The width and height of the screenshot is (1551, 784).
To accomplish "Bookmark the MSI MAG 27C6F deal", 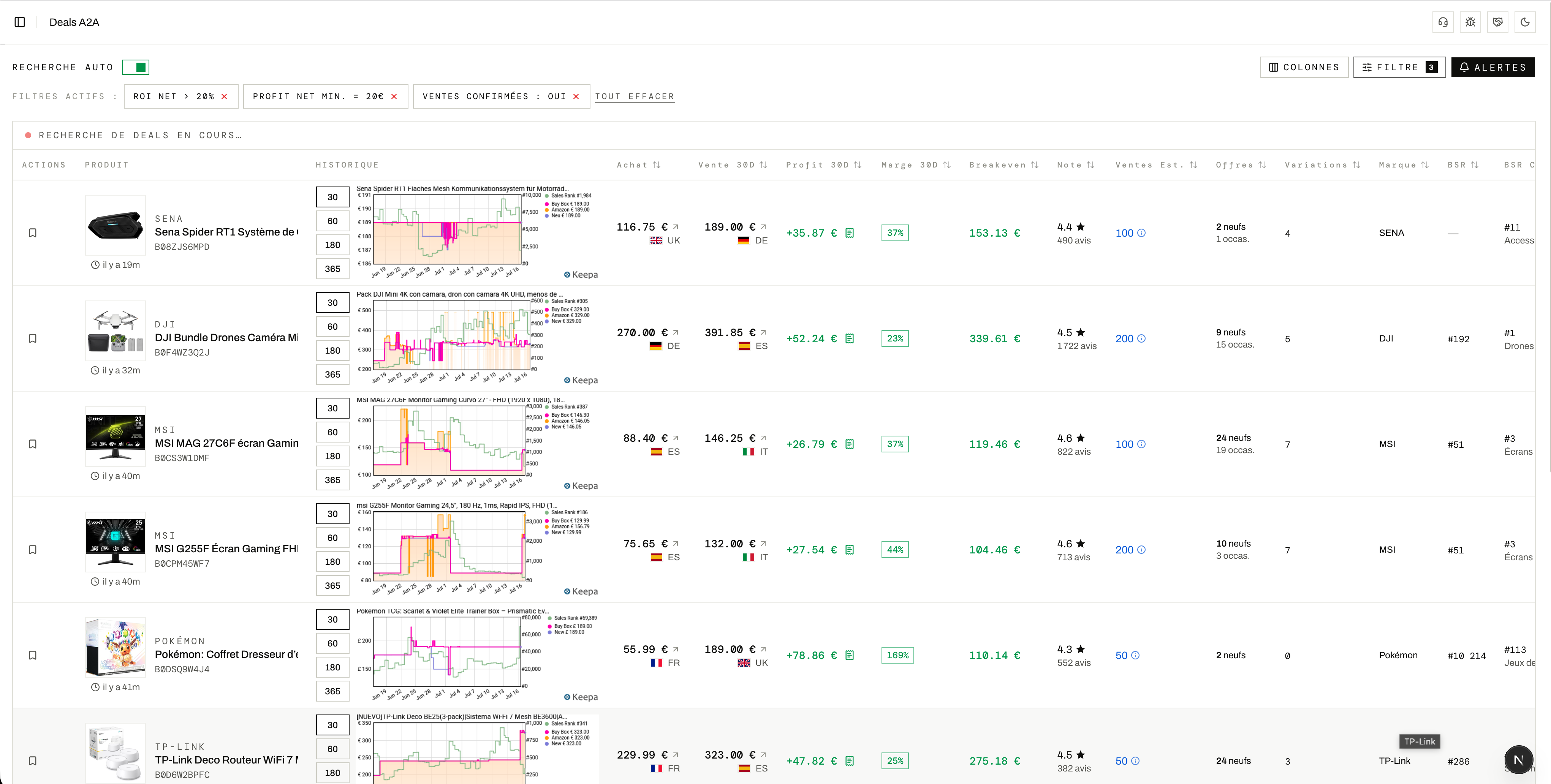I will (x=33, y=444).
